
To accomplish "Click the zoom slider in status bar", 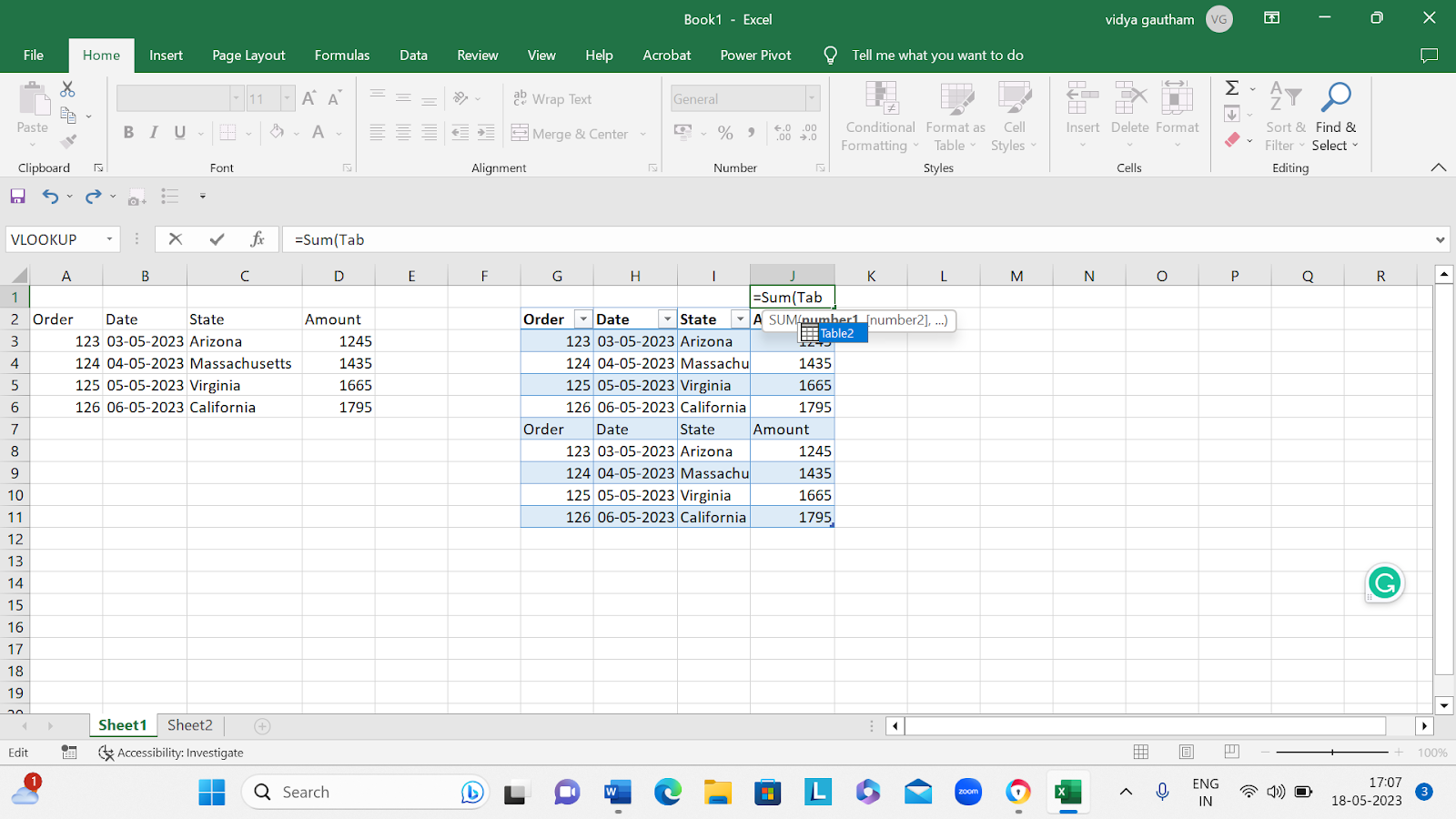I will coord(1332,753).
